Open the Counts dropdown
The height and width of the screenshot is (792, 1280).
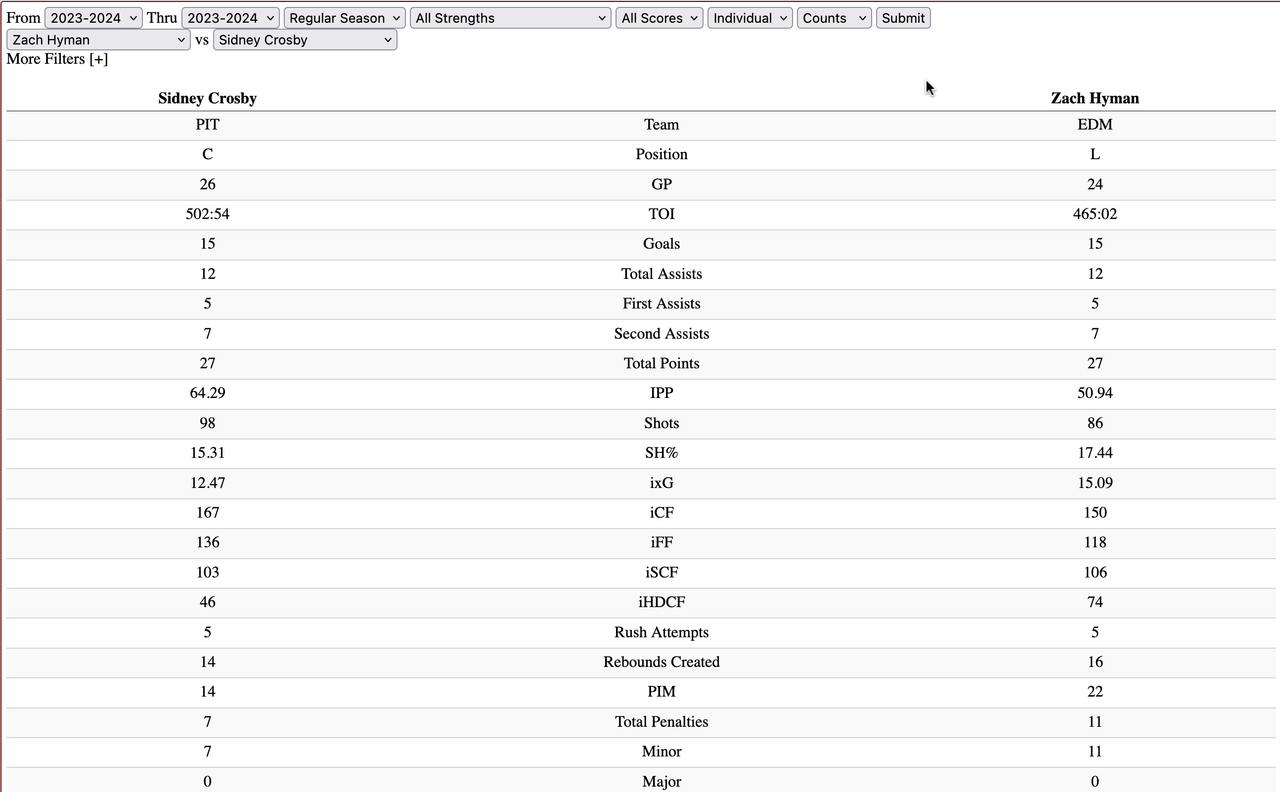coord(834,18)
